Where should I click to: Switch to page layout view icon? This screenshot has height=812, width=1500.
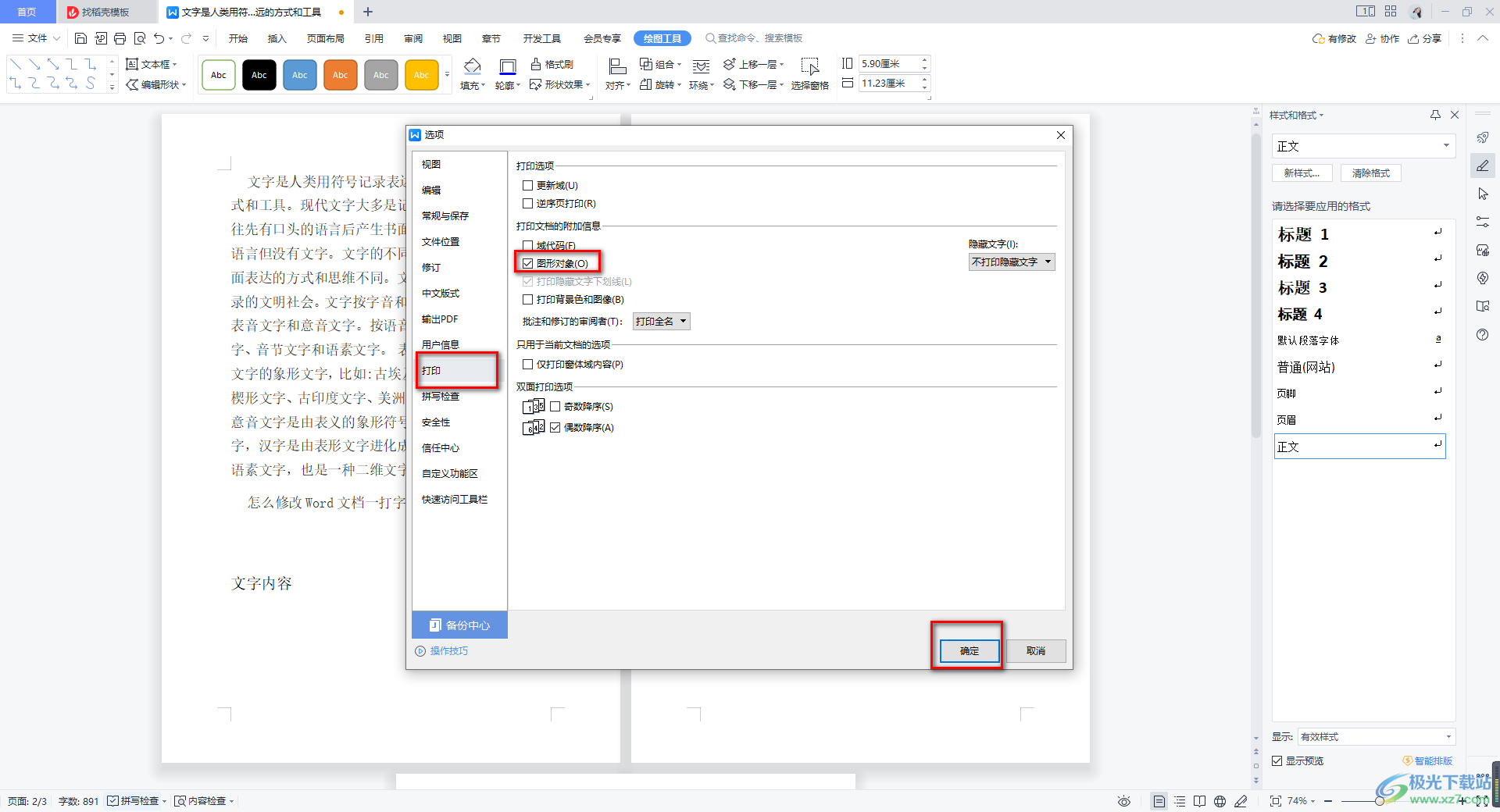pyautogui.click(x=1159, y=801)
